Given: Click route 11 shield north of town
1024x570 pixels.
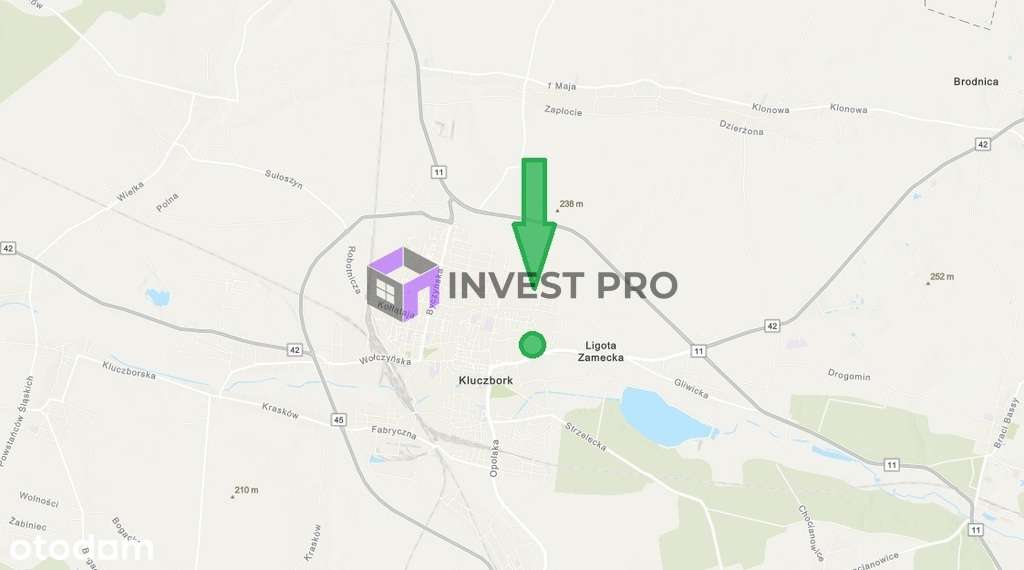Looking at the screenshot, I should (x=438, y=172).
